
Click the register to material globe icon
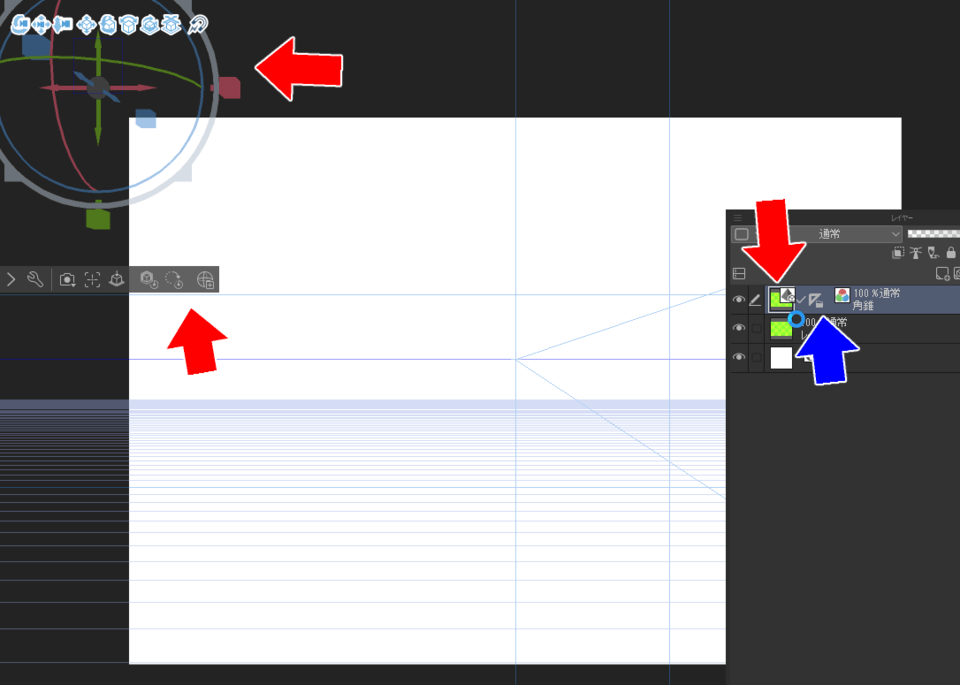click(205, 280)
